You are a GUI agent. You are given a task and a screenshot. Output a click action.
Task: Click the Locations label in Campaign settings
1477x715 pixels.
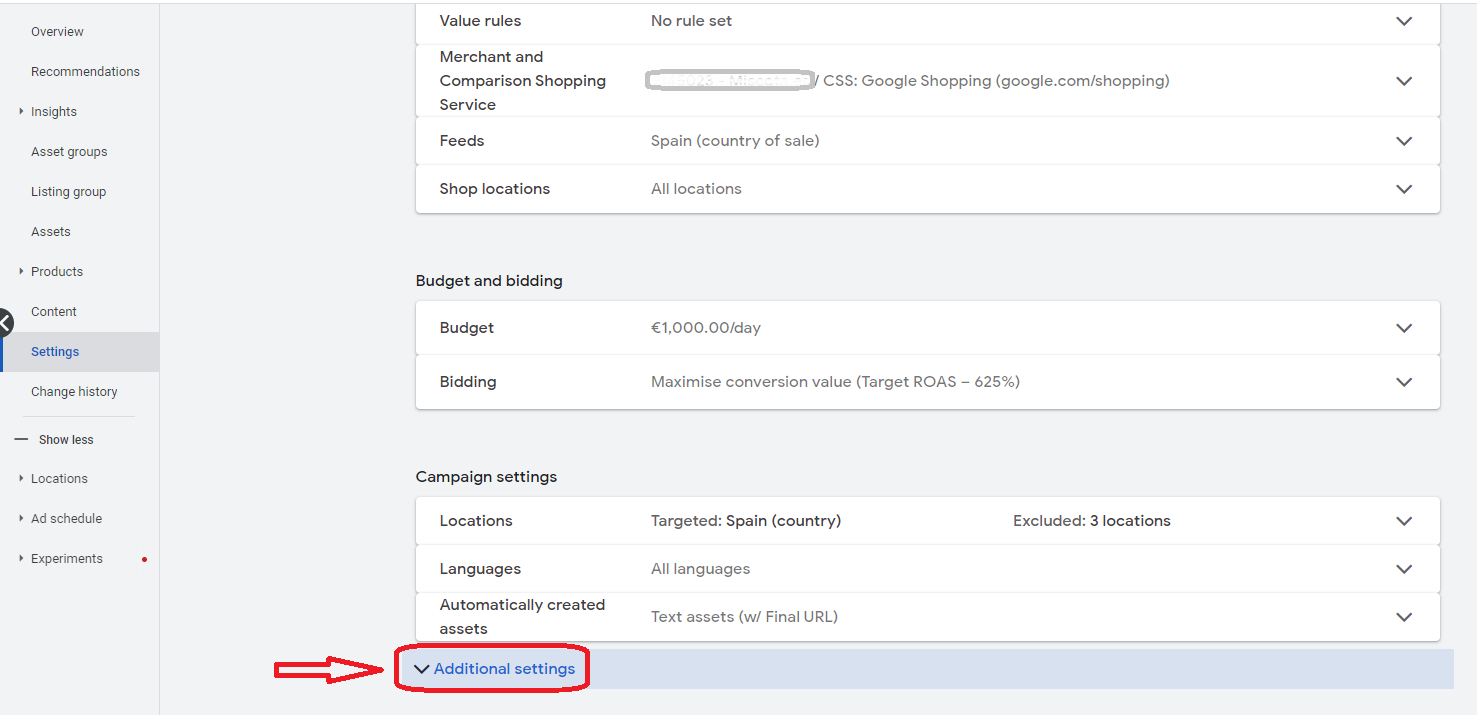[x=476, y=521]
